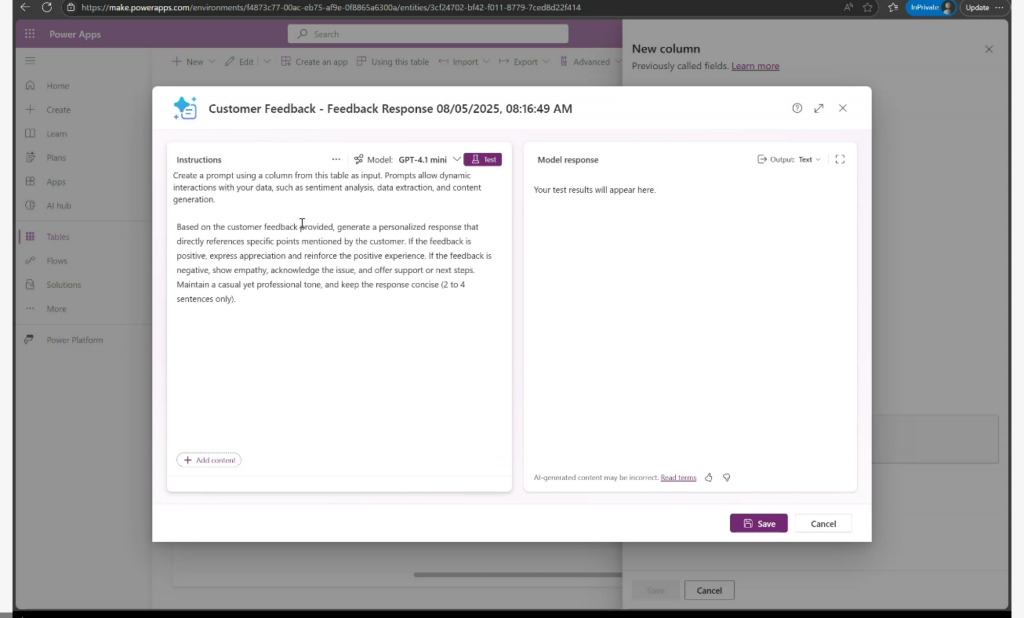Click "Your test results will appear here."
Screen dimensions: 1024x618
[x=594, y=190]
